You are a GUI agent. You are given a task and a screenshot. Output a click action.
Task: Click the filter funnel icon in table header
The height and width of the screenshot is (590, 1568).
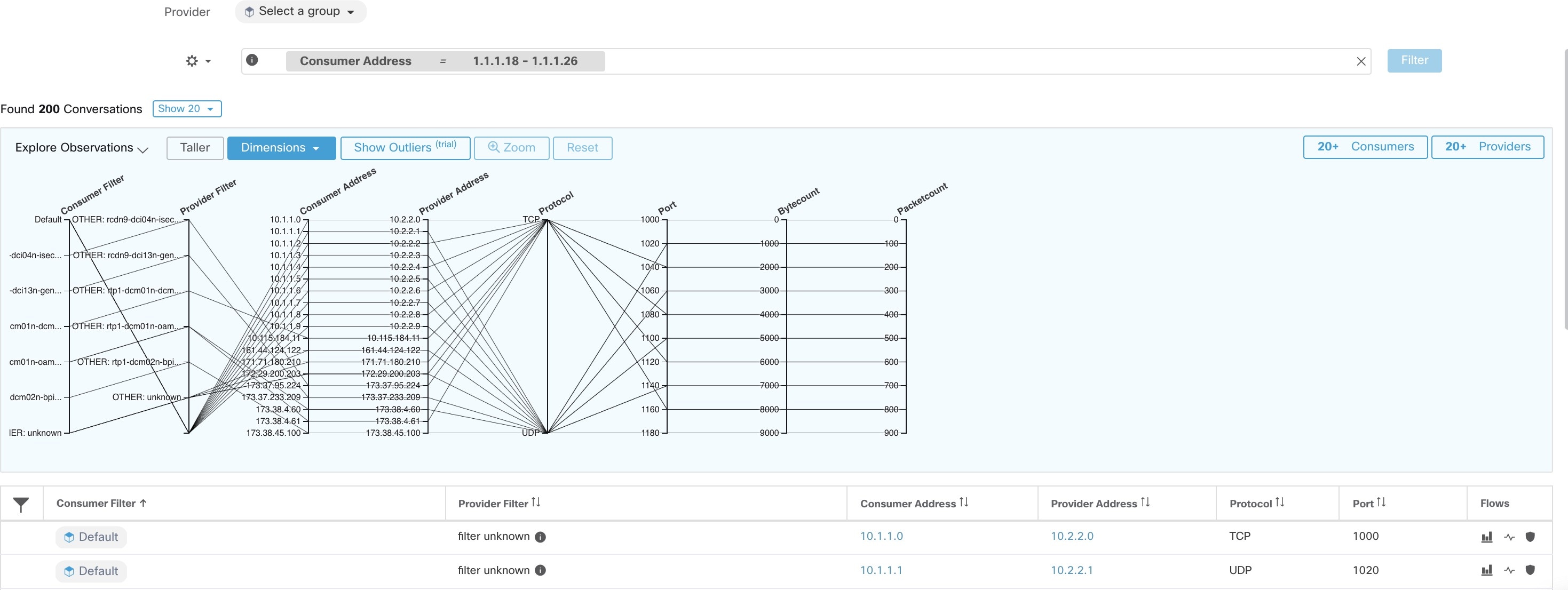[21, 503]
